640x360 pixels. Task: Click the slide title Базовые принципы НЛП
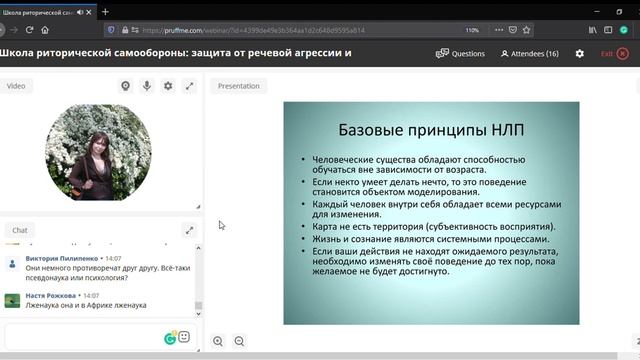pyautogui.click(x=431, y=130)
